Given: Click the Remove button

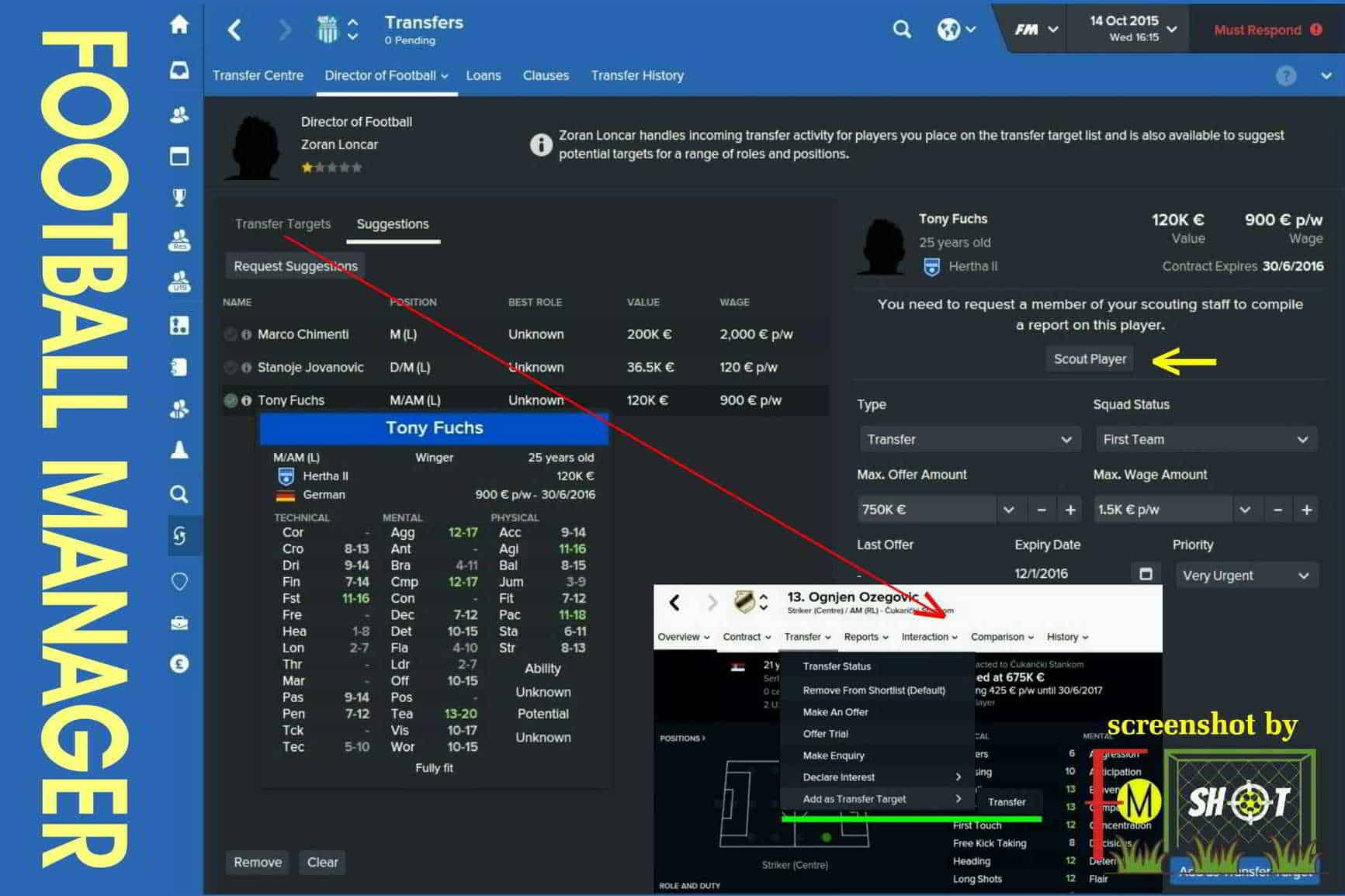Looking at the screenshot, I should 258,863.
